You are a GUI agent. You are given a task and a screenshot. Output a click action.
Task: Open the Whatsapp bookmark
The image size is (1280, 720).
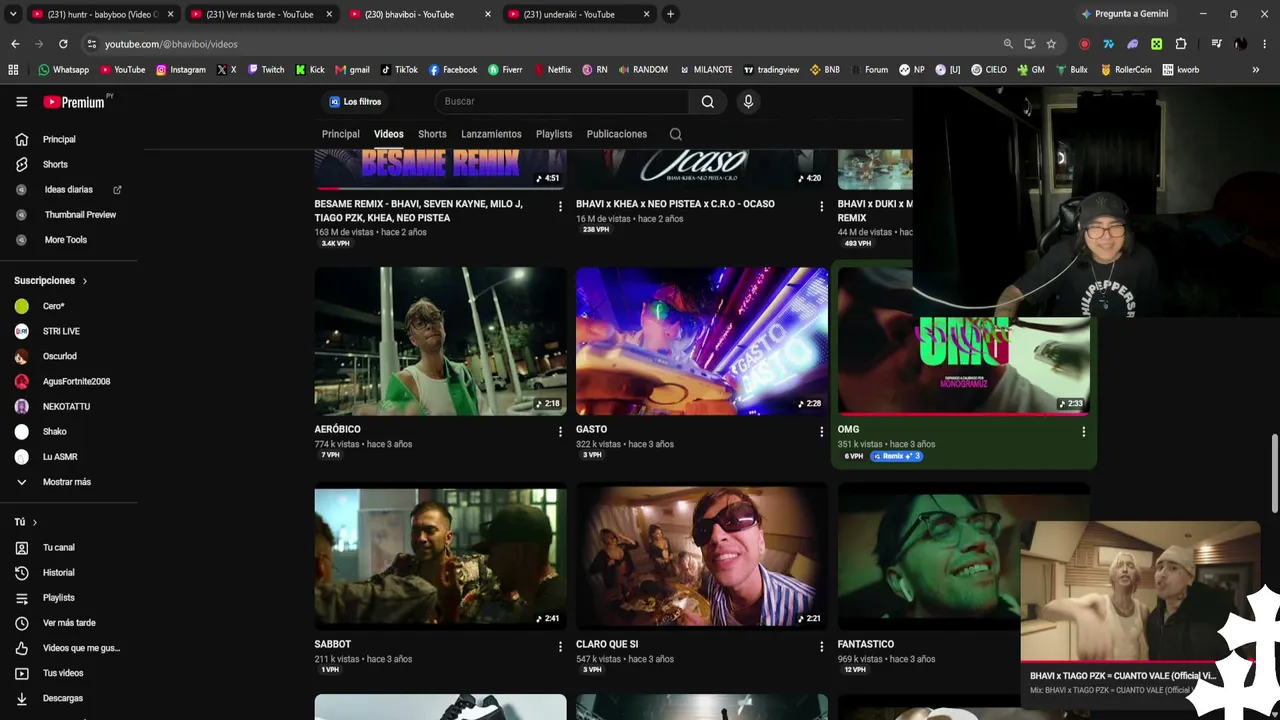63,70
